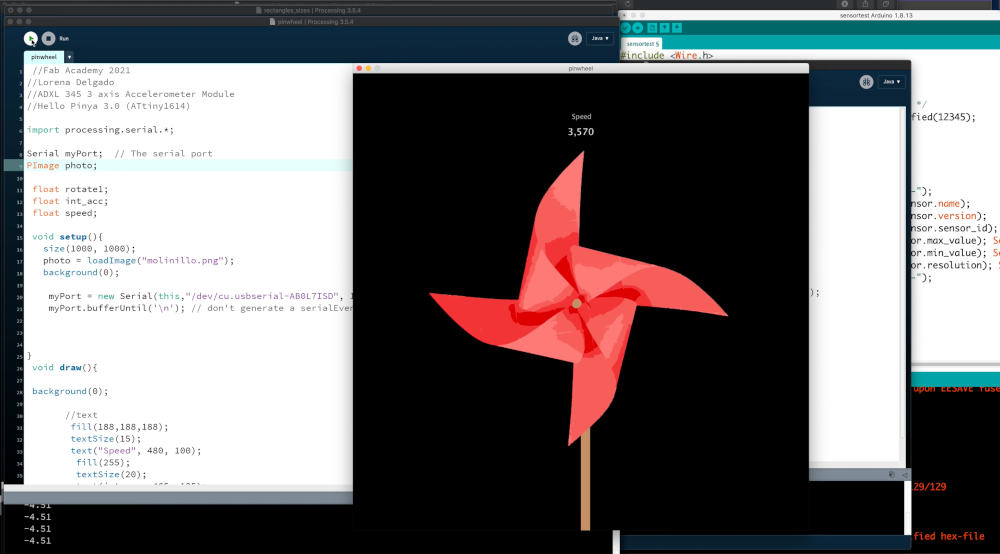Click the Arduino Verify checkmark button

tap(625, 28)
